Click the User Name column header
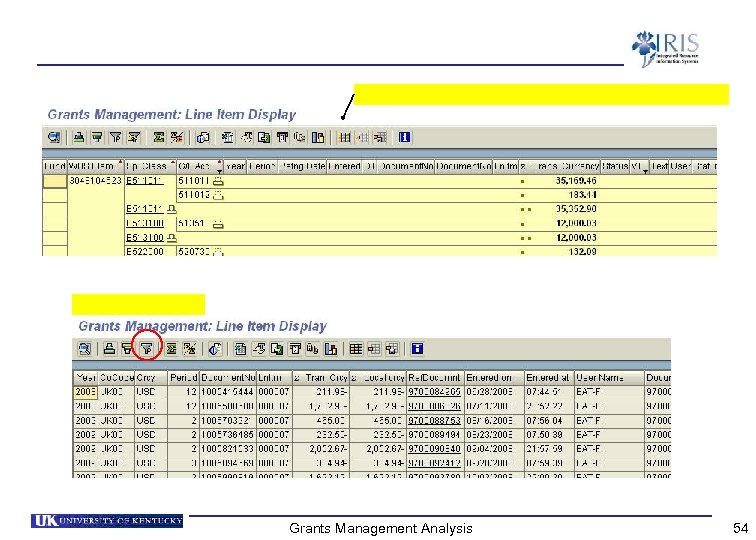Viewport: 756px width, 540px height. click(x=609, y=378)
